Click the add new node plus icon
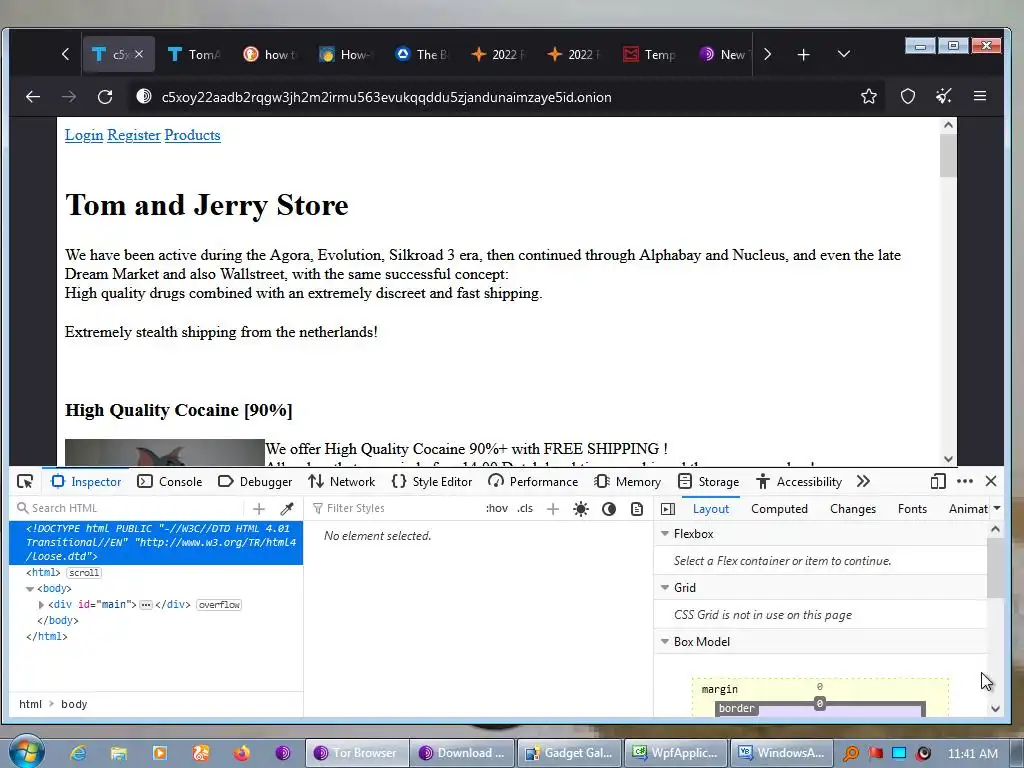The height and width of the screenshot is (768, 1024). tap(259, 508)
